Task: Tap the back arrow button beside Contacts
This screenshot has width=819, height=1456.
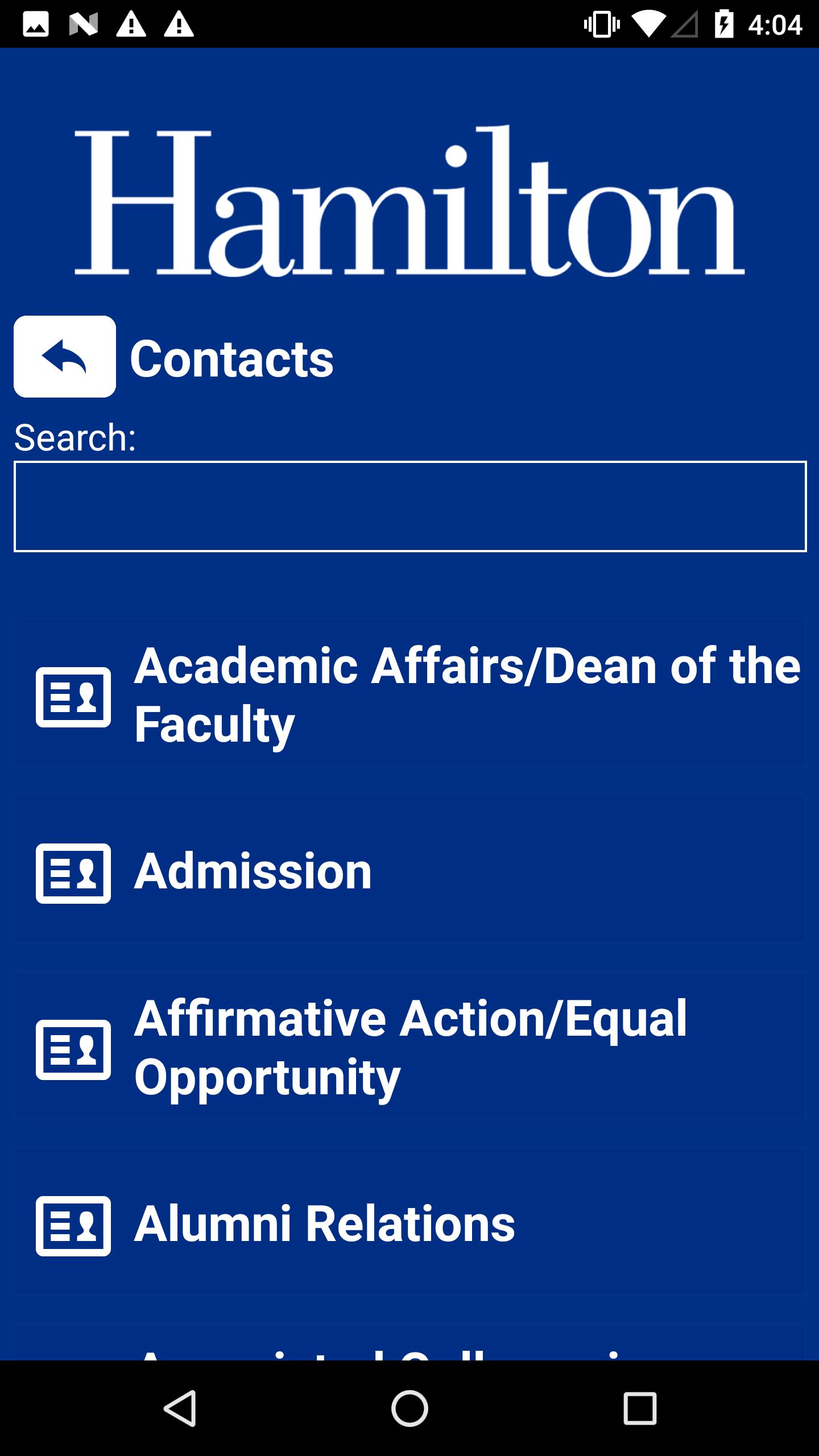Action: (65, 357)
